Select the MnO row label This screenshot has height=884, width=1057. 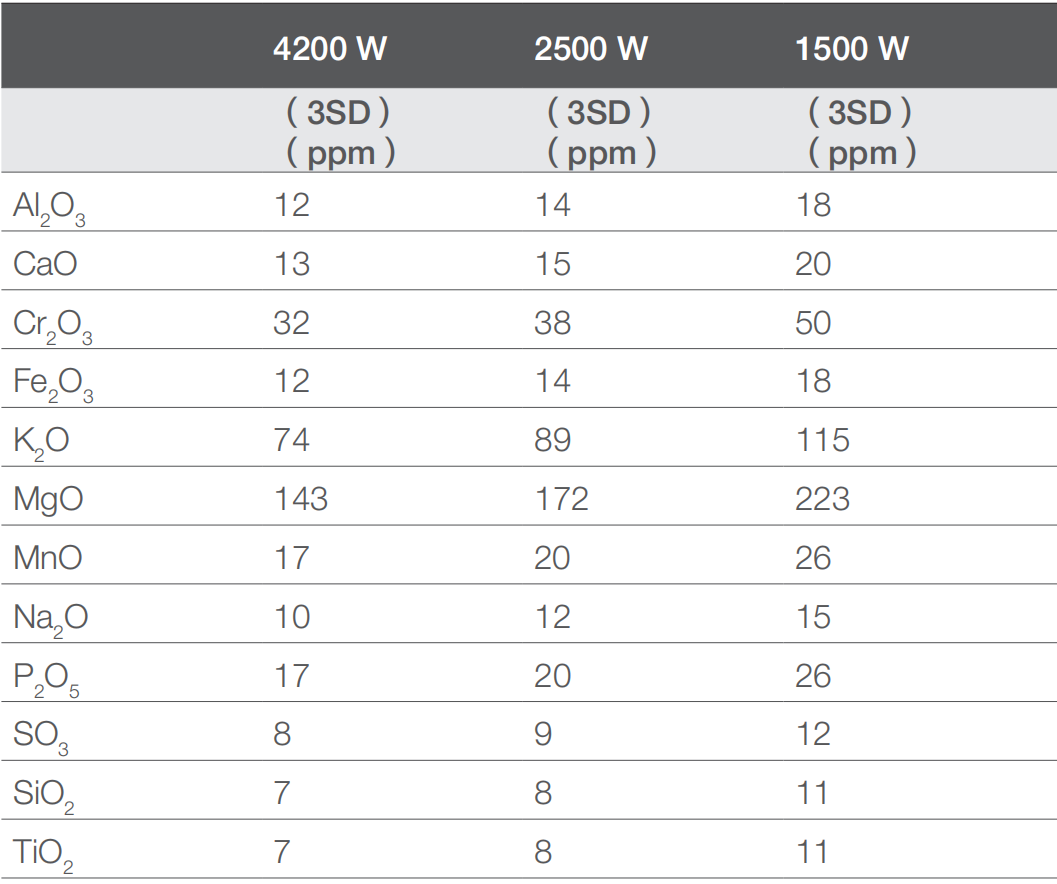click(x=48, y=557)
